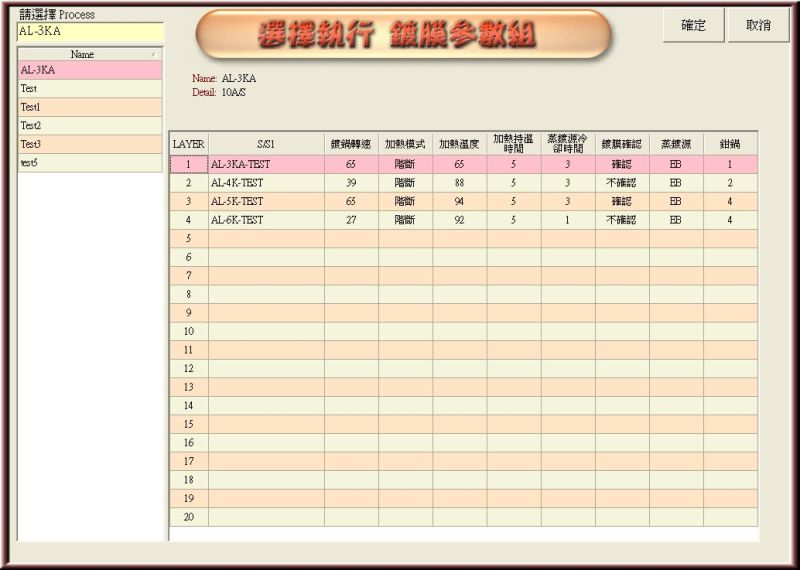The height and width of the screenshot is (570, 800).
Task: Pick Test2 in the process list
Action: point(90,126)
